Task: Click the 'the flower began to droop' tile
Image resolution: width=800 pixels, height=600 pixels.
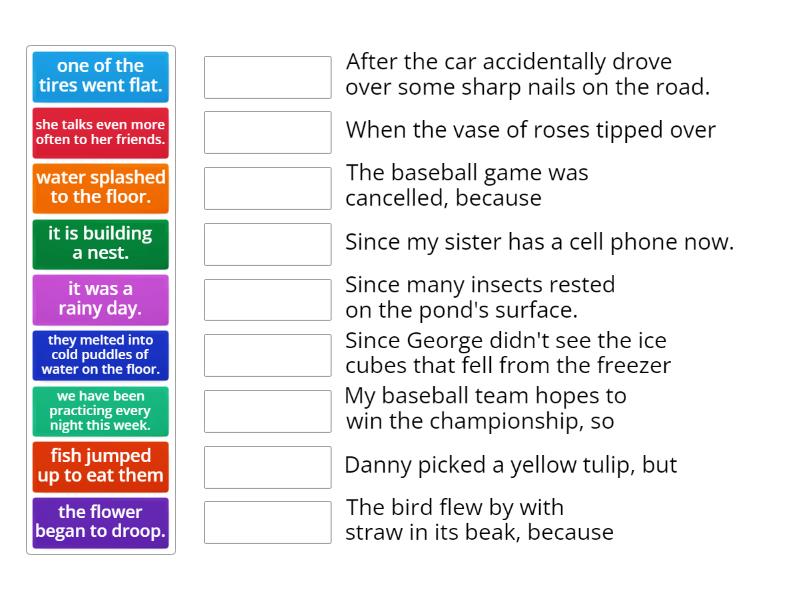Action: click(100, 522)
